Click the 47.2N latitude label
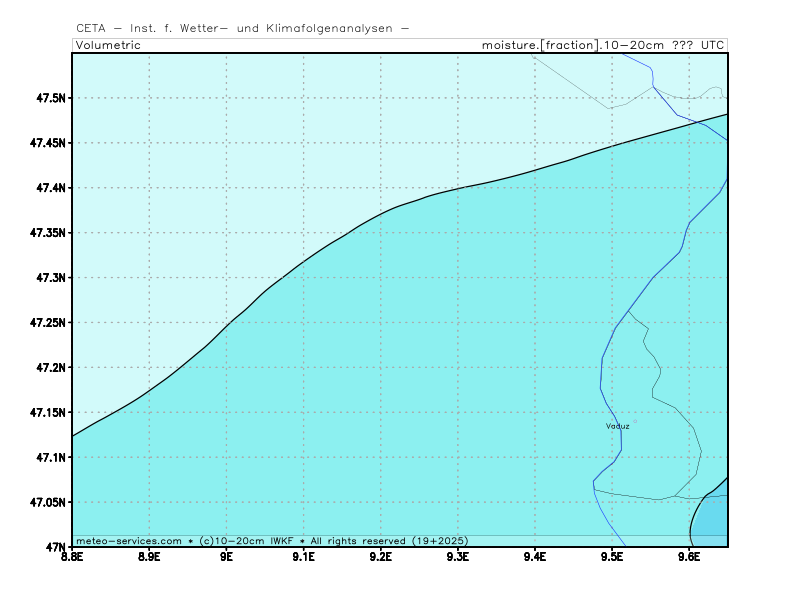 pos(51,367)
